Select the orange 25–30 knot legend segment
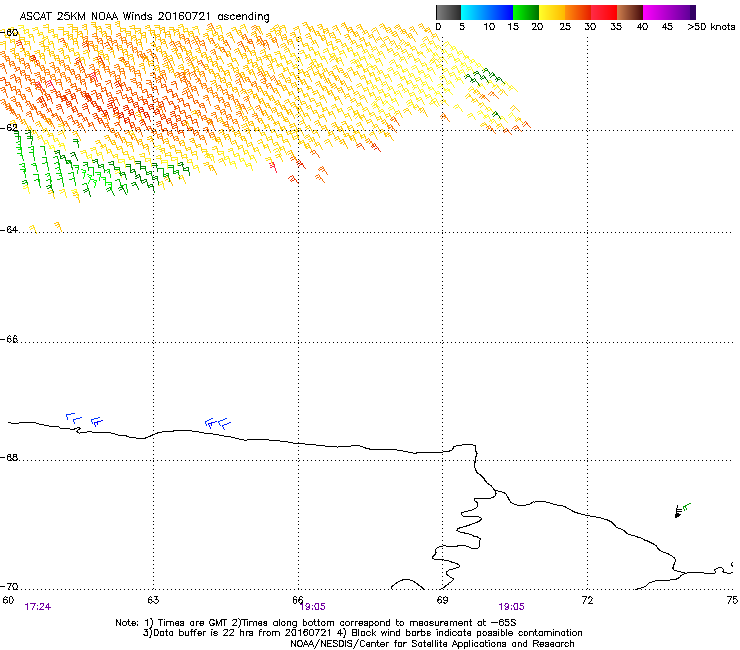 click(x=578, y=12)
